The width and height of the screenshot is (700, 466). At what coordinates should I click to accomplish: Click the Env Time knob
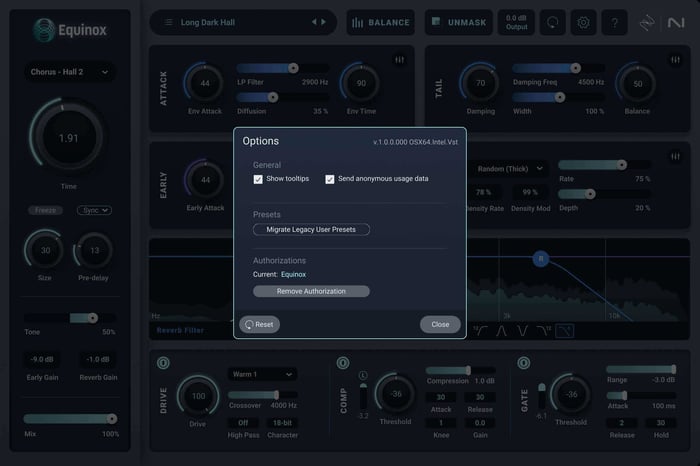point(361,83)
